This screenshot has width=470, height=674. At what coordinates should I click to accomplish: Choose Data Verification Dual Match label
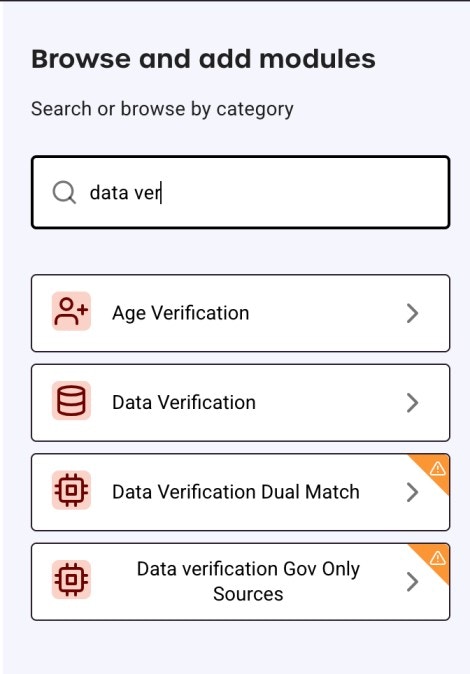pos(236,492)
